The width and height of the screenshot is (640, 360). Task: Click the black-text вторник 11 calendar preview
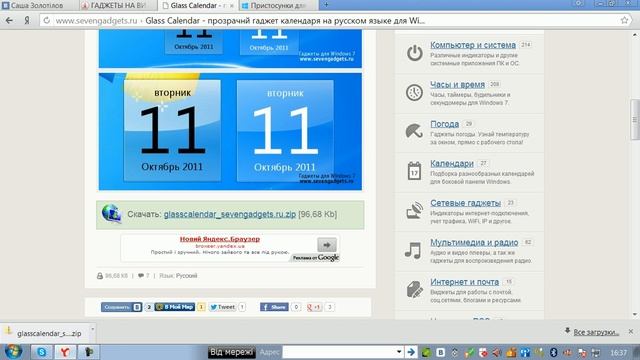pos(172,130)
